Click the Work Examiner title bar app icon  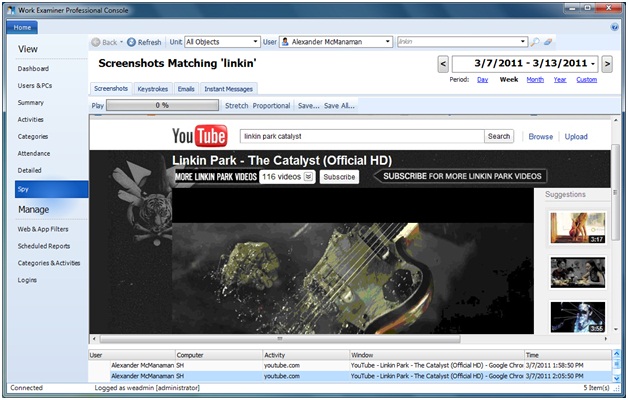pos(11,10)
